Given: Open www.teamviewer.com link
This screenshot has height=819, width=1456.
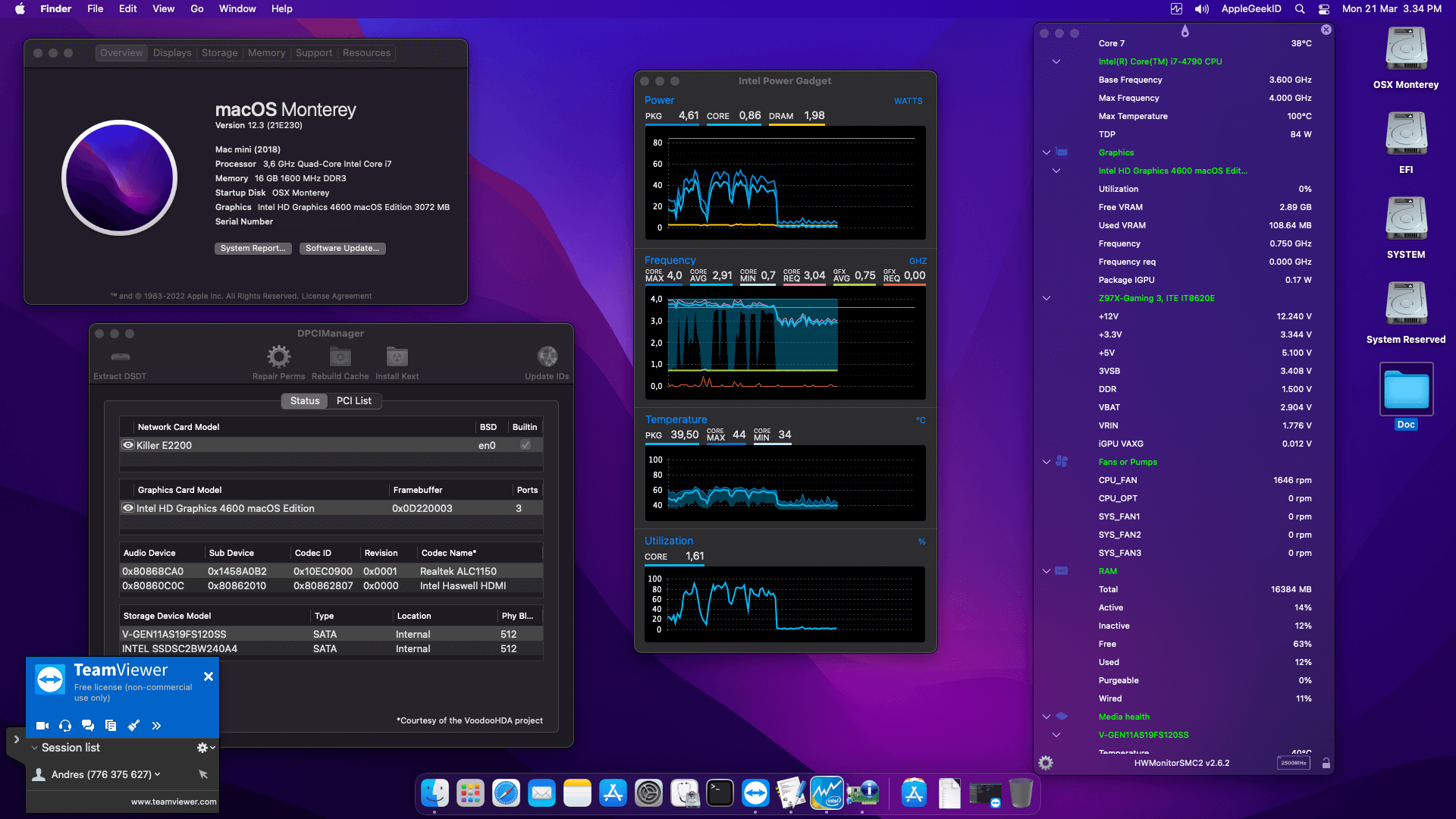Looking at the screenshot, I should [174, 802].
